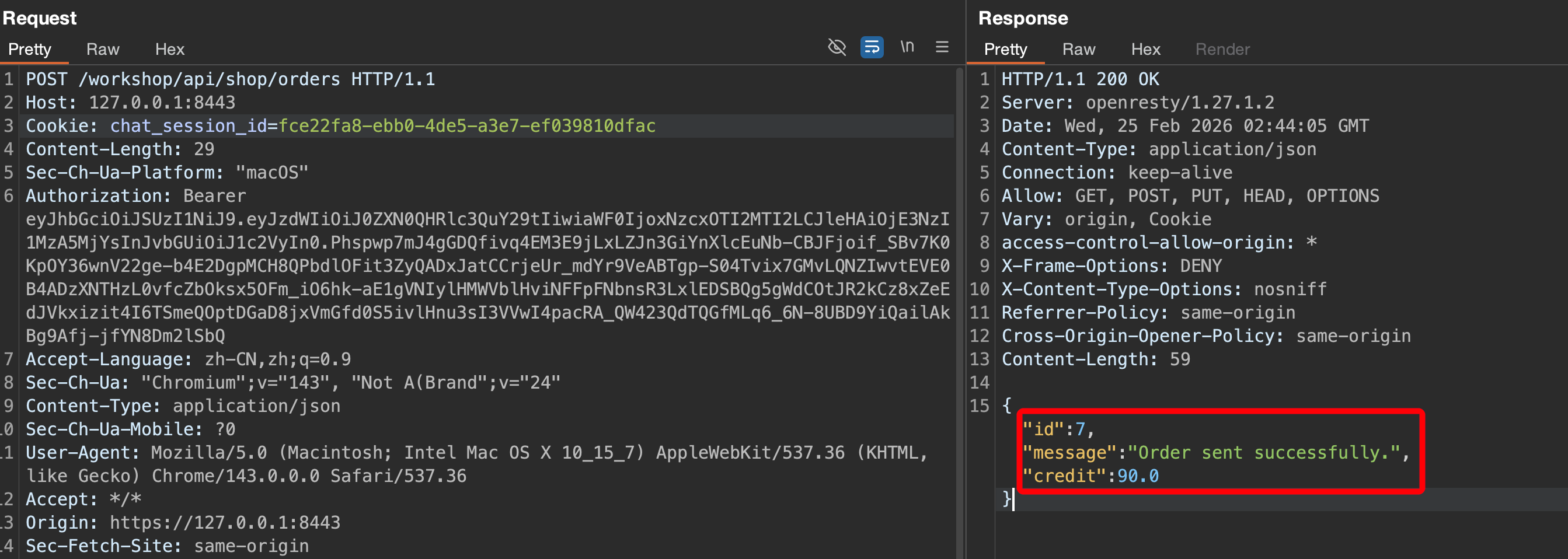This screenshot has height=559, width=1568.
Task: Select Pretty tab in Response panel
Action: point(1005,49)
